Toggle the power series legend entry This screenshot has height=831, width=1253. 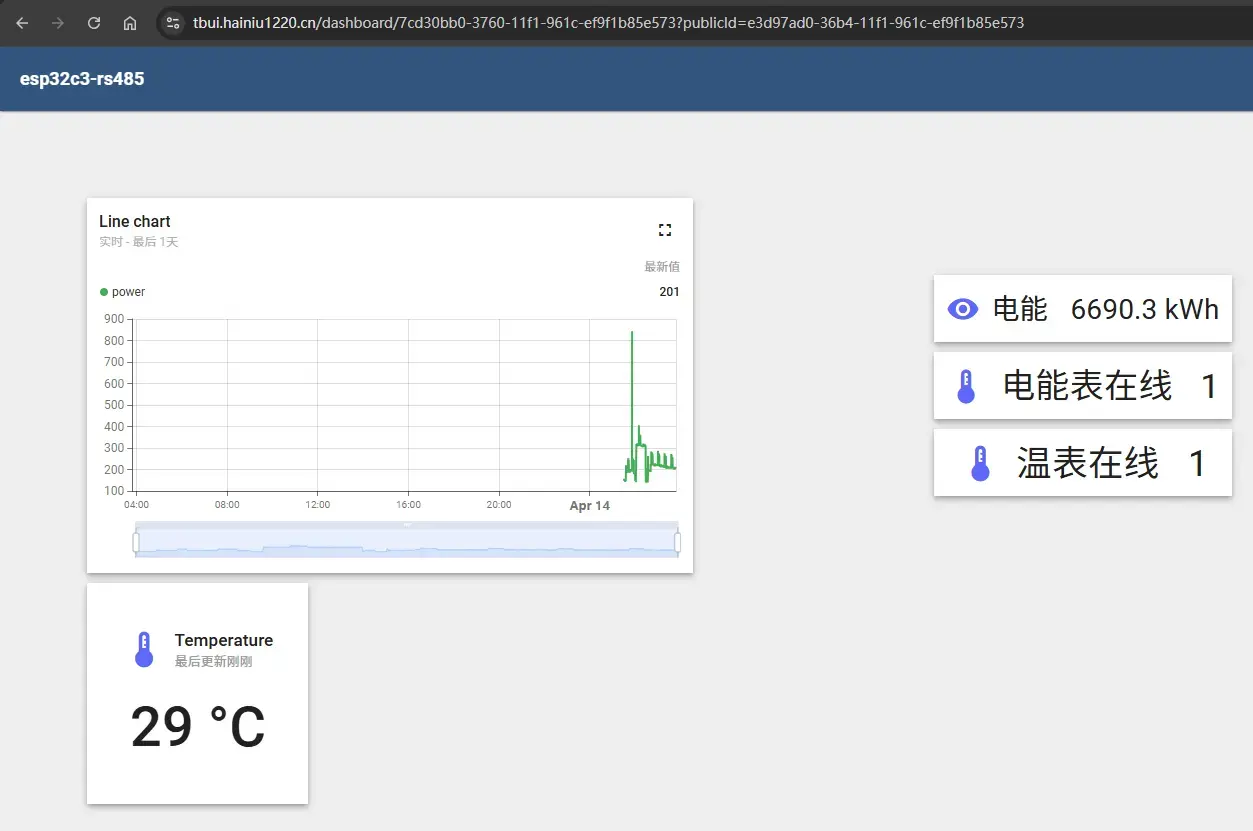[123, 292]
